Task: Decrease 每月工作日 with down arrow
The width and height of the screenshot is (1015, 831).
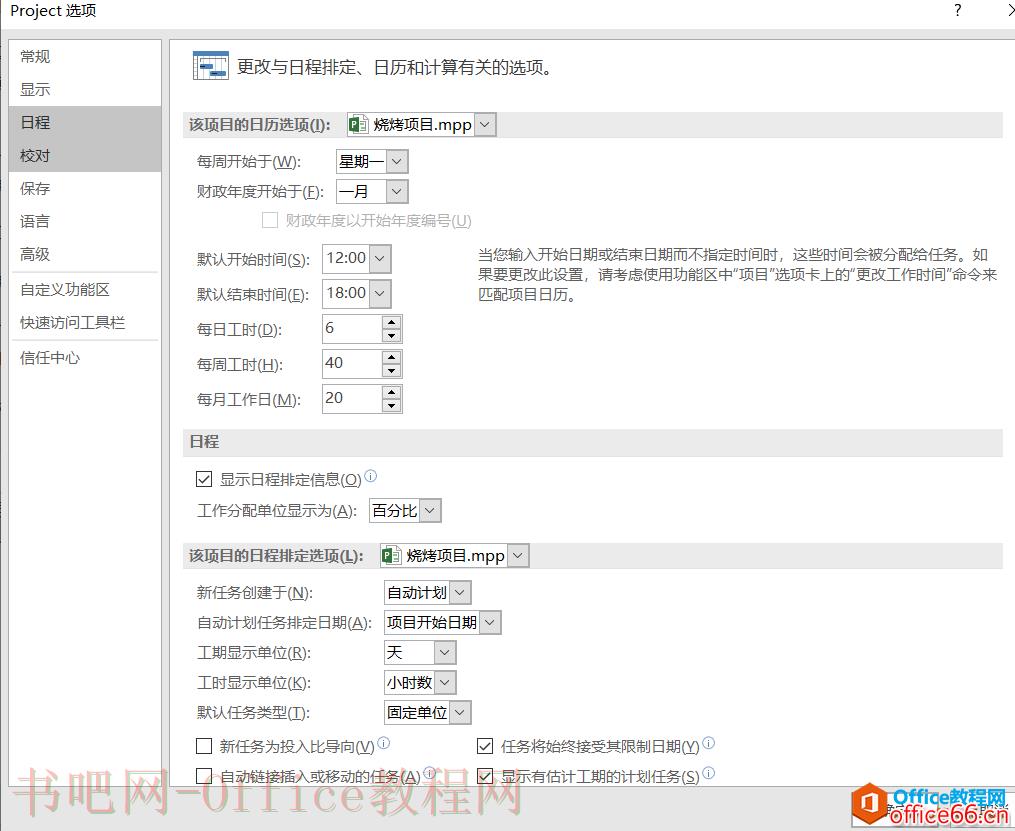Action: [391, 406]
